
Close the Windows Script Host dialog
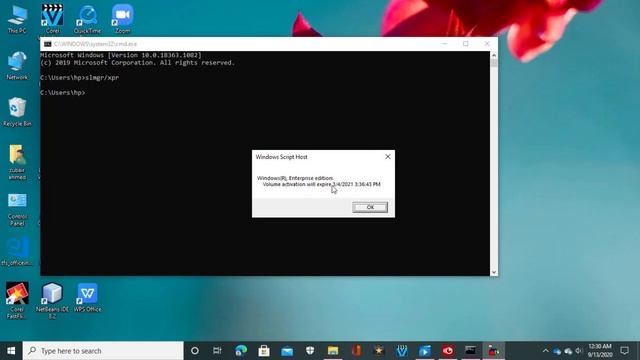(x=388, y=157)
